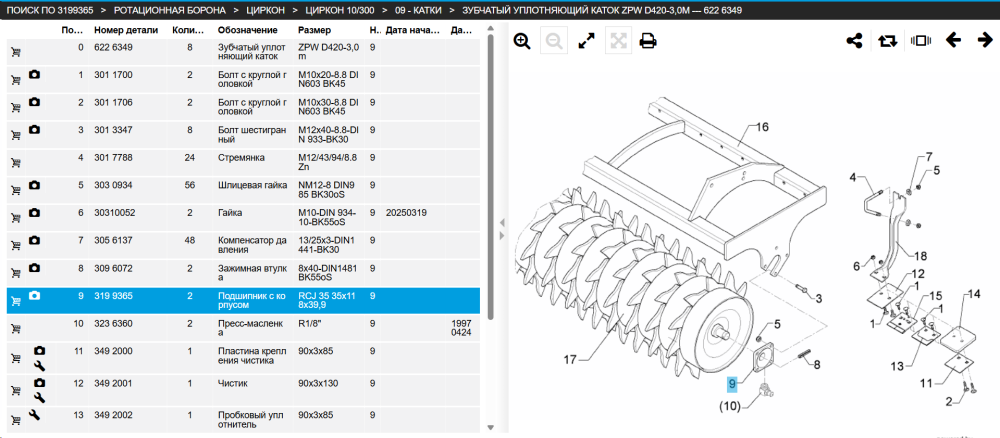Open camera icon for part 303 0934
Image resolution: width=1000 pixels, height=438 pixels.
[x=34, y=185]
